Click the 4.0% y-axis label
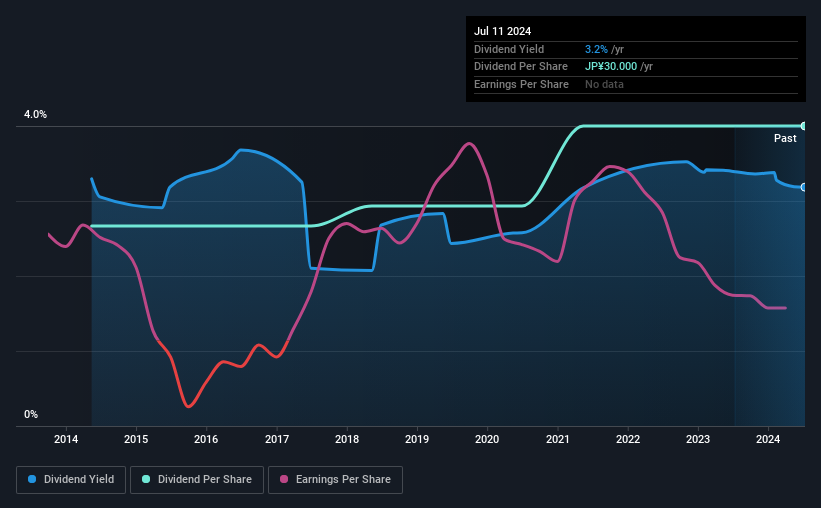Viewport: 821px width, 508px height. (35, 114)
